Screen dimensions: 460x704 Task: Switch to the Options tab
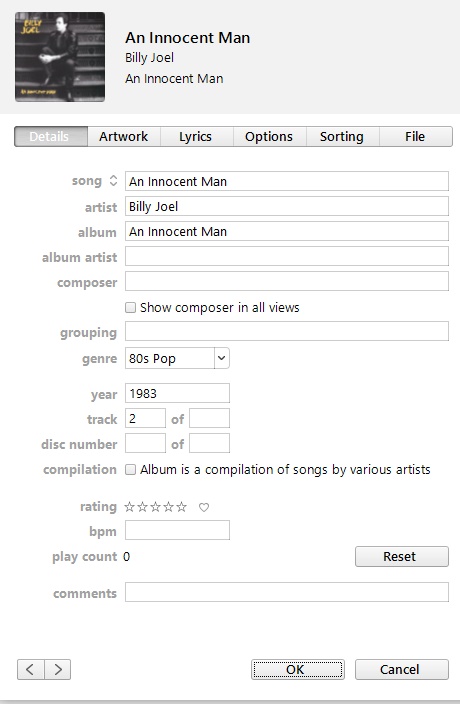pos(269,136)
